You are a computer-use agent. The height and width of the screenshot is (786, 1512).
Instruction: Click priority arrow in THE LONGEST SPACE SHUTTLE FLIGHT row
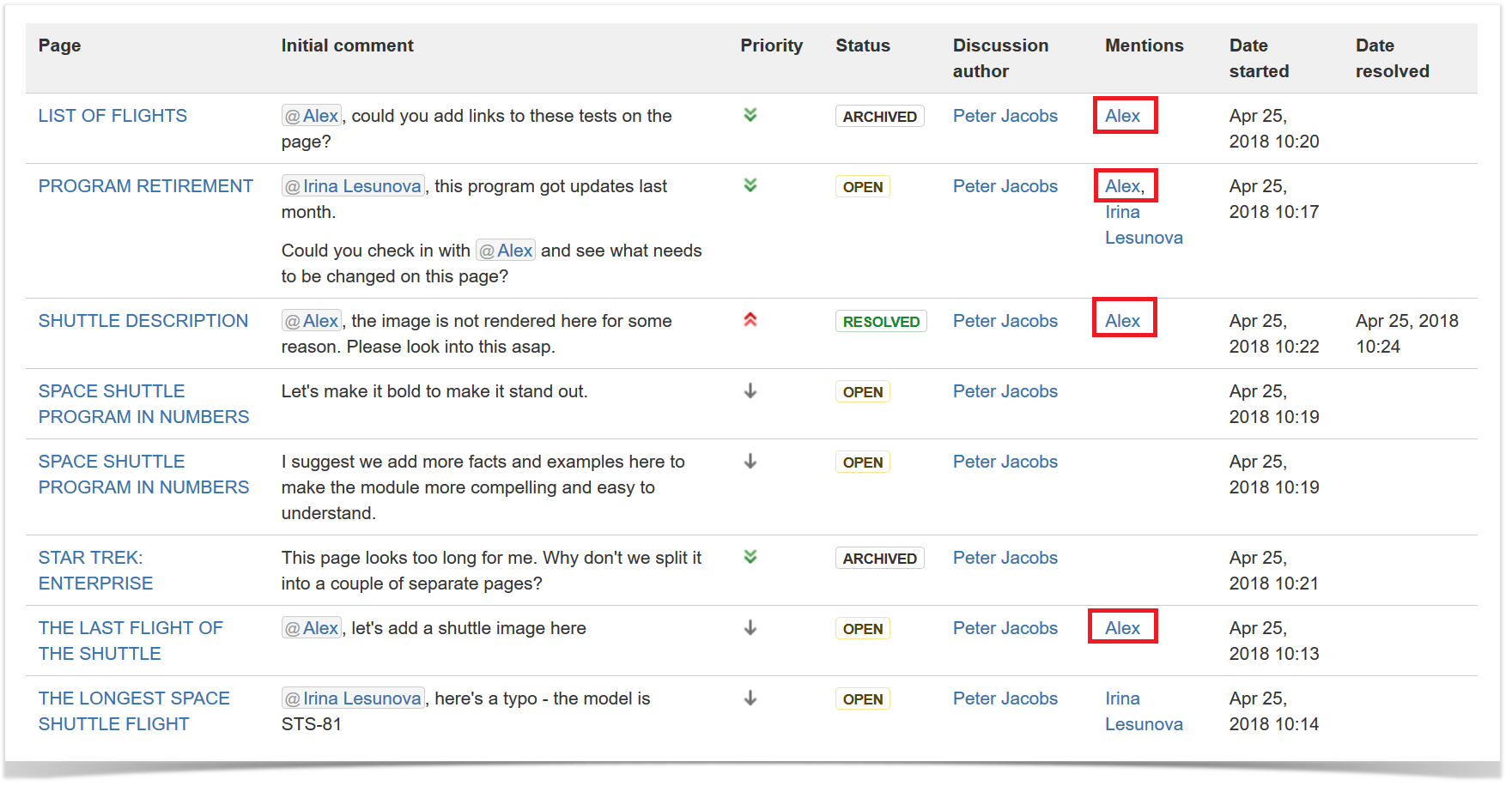pos(750,698)
